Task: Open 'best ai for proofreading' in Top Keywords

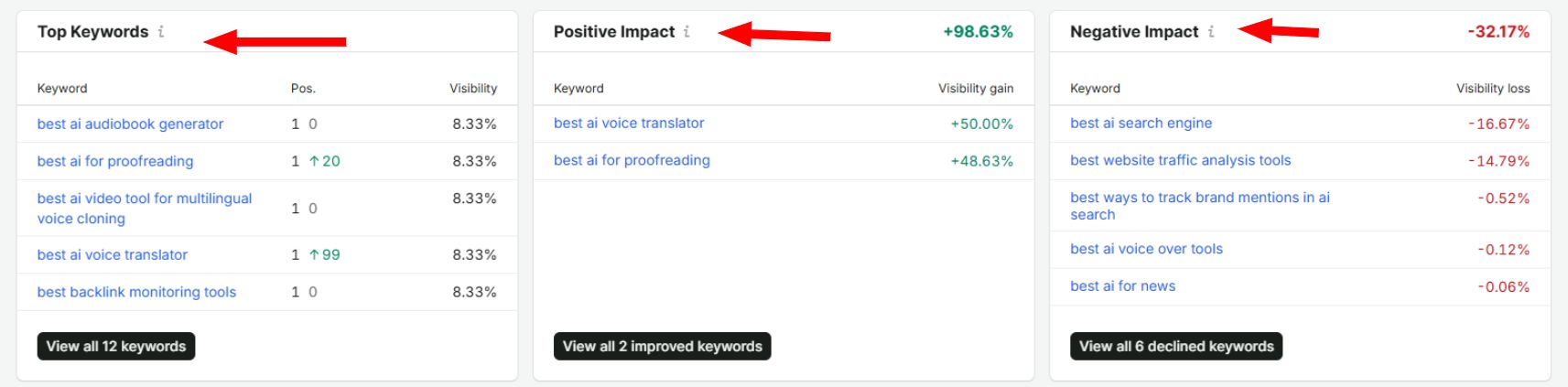Action: (x=115, y=161)
